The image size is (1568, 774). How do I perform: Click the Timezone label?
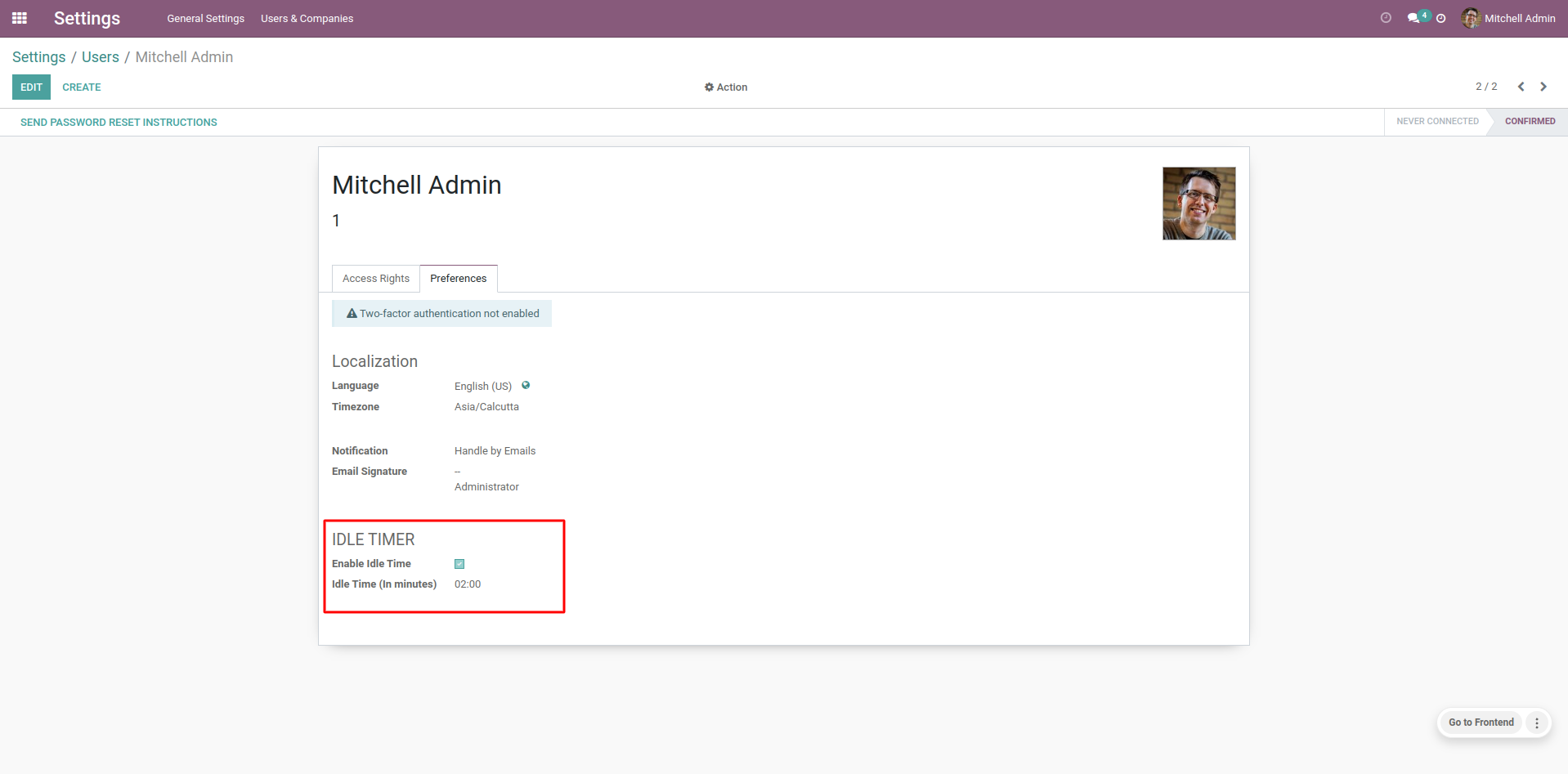click(x=356, y=407)
